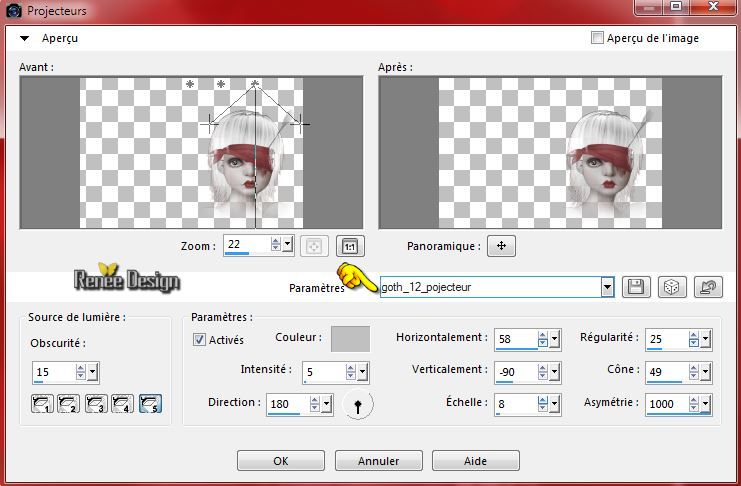Click the randomize parameters dice icon
The height and width of the screenshot is (486, 741).
click(x=672, y=287)
